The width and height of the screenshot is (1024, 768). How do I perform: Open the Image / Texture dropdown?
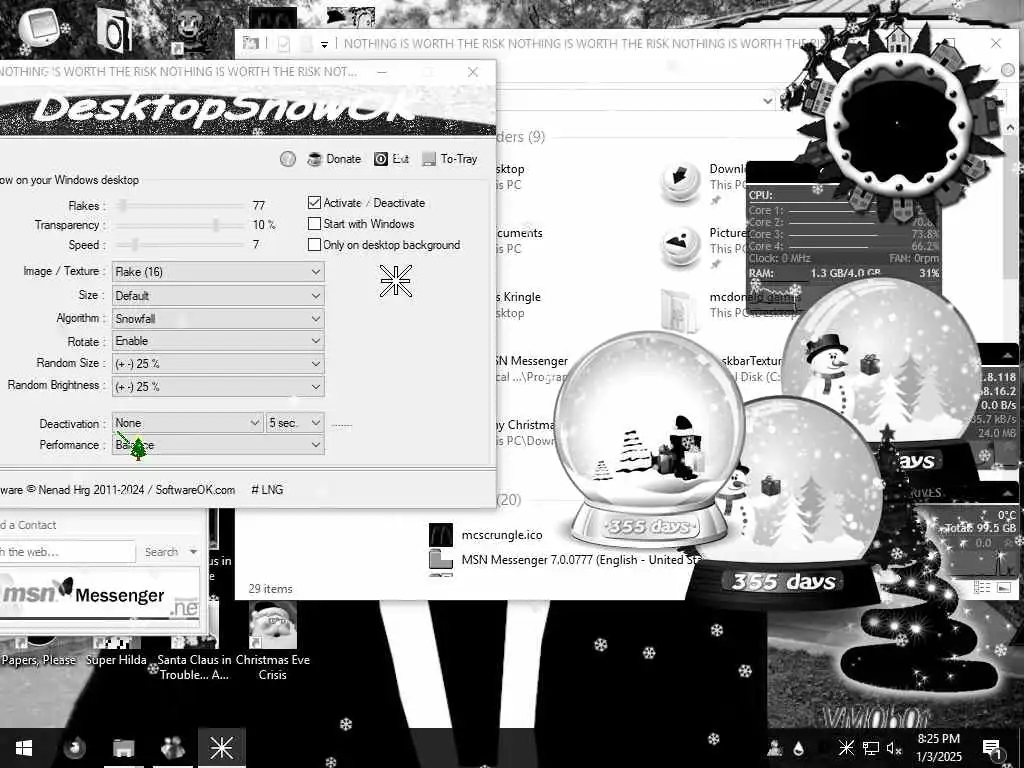coord(218,272)
